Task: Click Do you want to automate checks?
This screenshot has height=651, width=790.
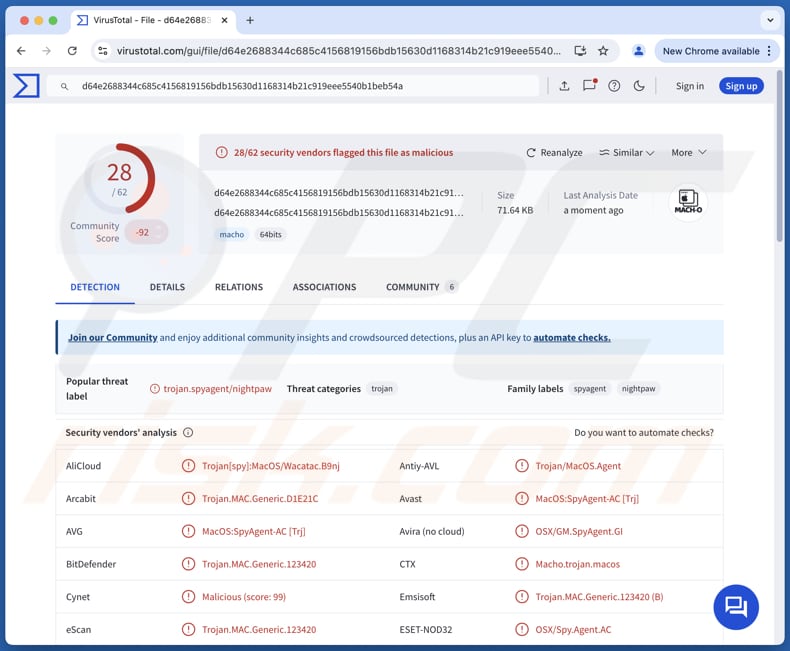Action: pos(644,432)
